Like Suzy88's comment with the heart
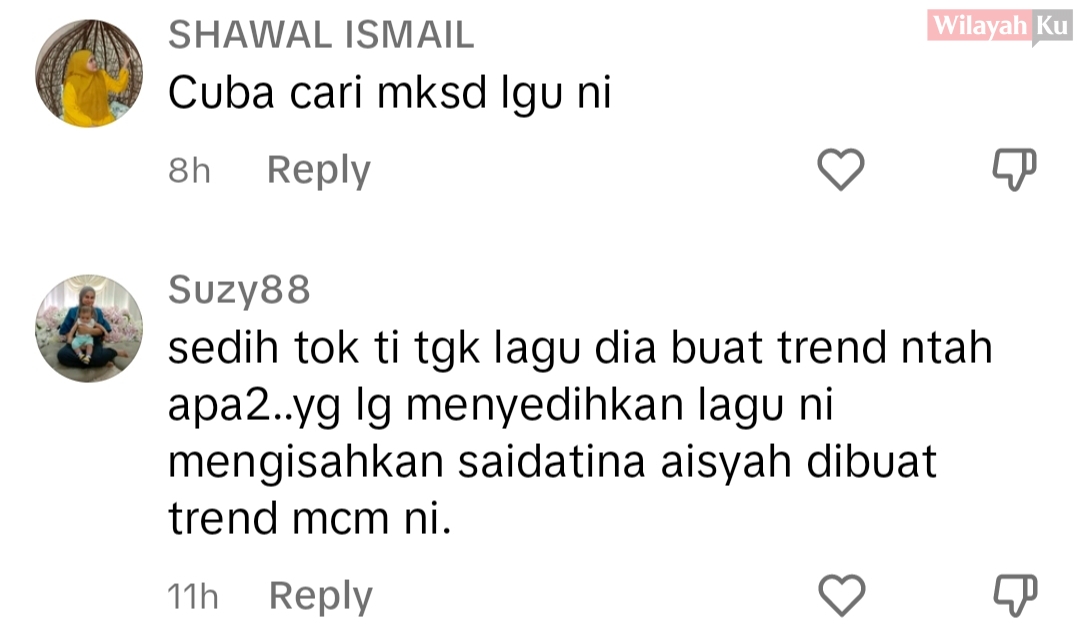Screen dimensions: 1080x635 842,595
